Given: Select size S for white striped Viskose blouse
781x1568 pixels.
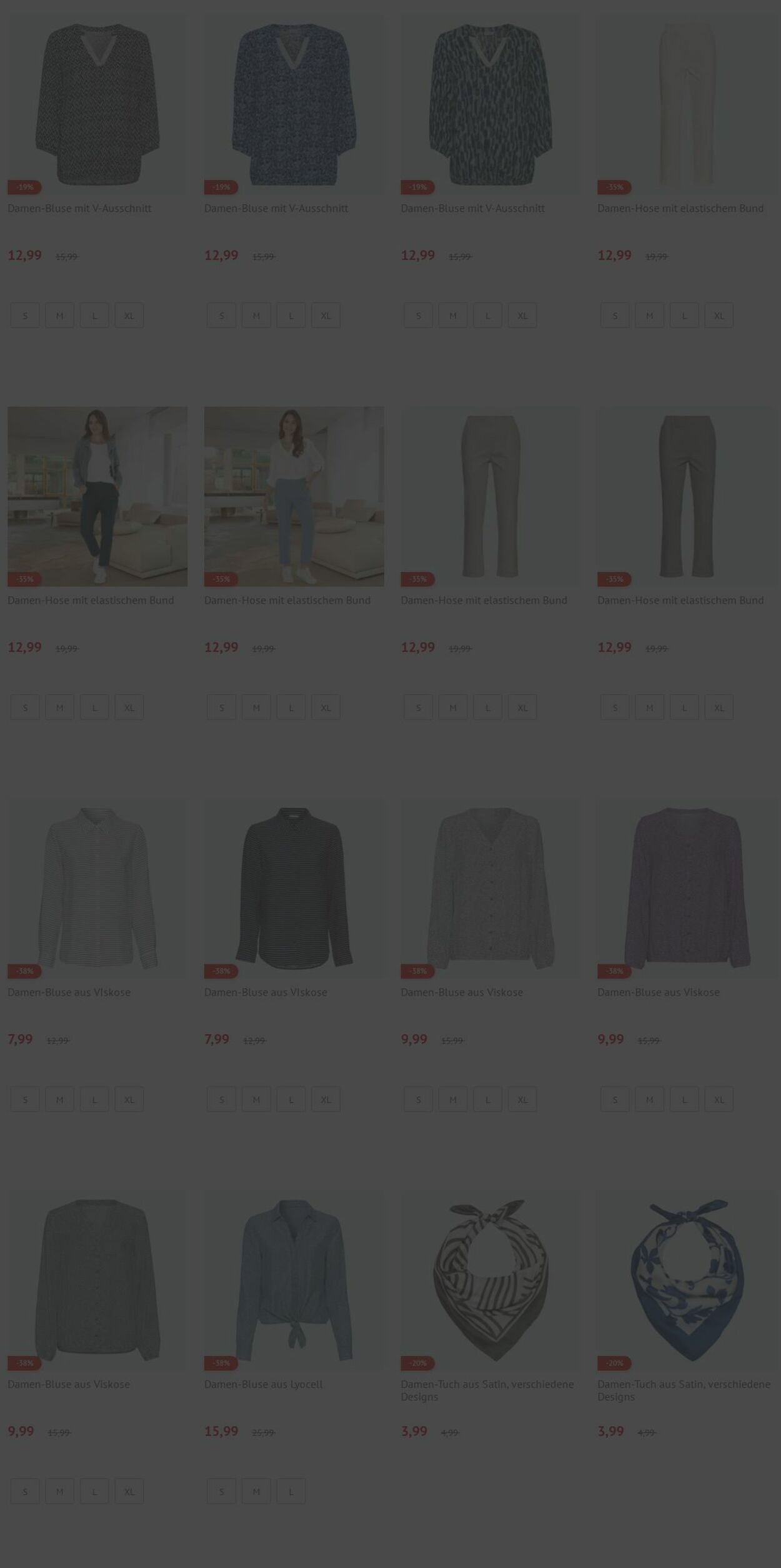Looking at the screenshot, I should point(25,1099).
